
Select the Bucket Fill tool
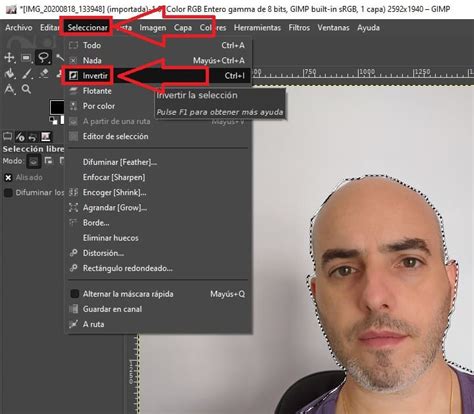point(9,73)
